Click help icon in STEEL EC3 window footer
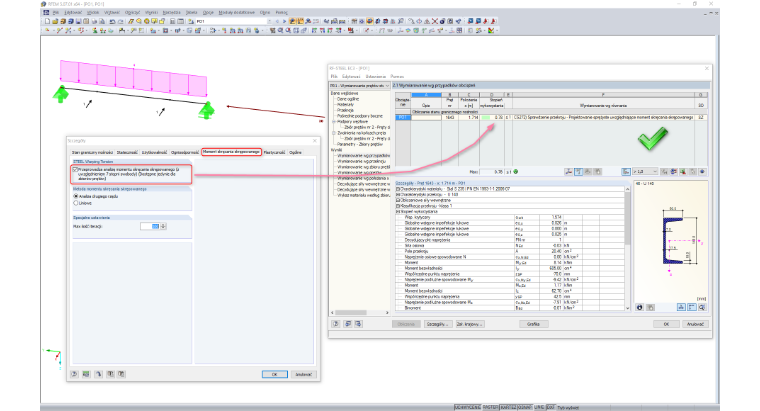Viewport: 760px width, 411px height. 335,324
